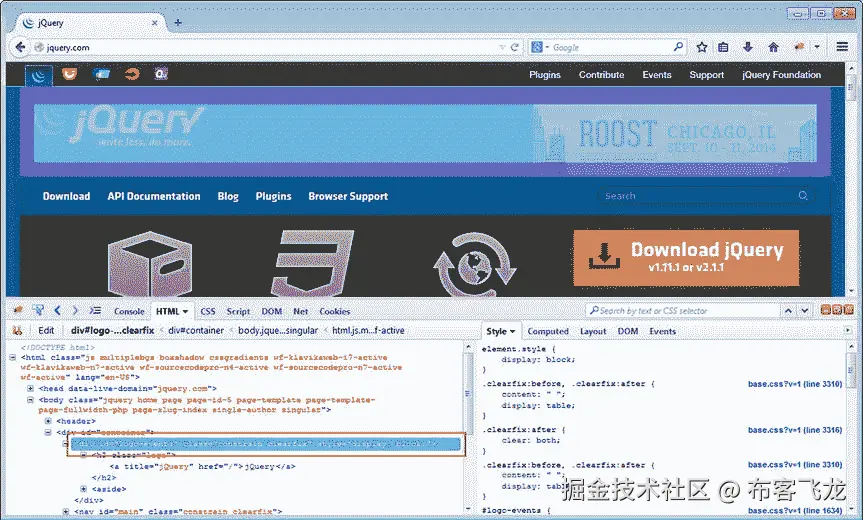The width and height of the screenshot is (863, 520).
Task: Open Browser Support navigation link
Action: 348,196
